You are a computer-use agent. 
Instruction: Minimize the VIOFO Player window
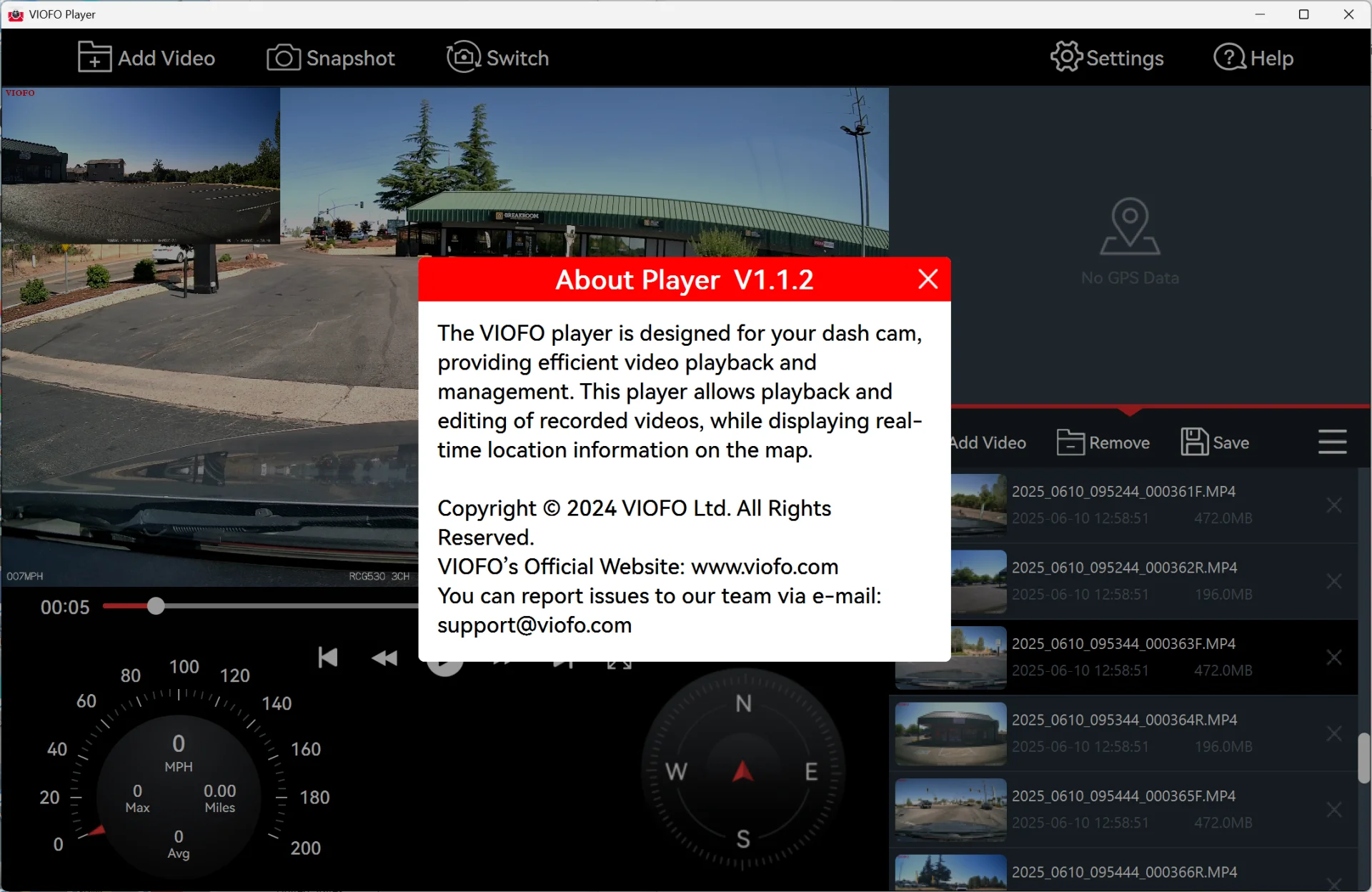pos(1260,14)
